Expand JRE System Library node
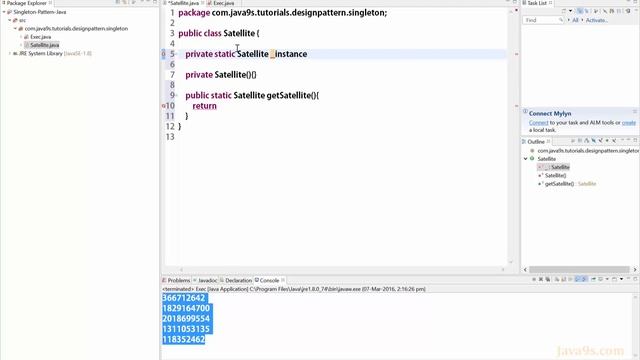Screen dimensions: 640x360 pos(10,53)
